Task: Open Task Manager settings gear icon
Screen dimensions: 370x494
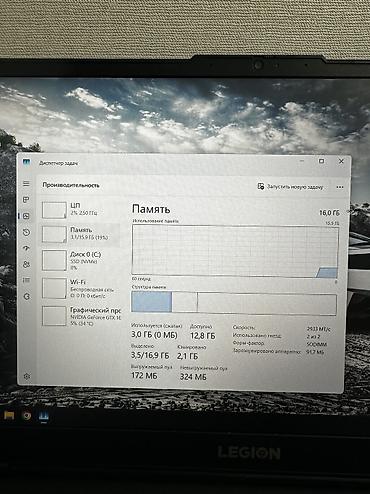Action: pyautogui.click(x=27, y=376)
